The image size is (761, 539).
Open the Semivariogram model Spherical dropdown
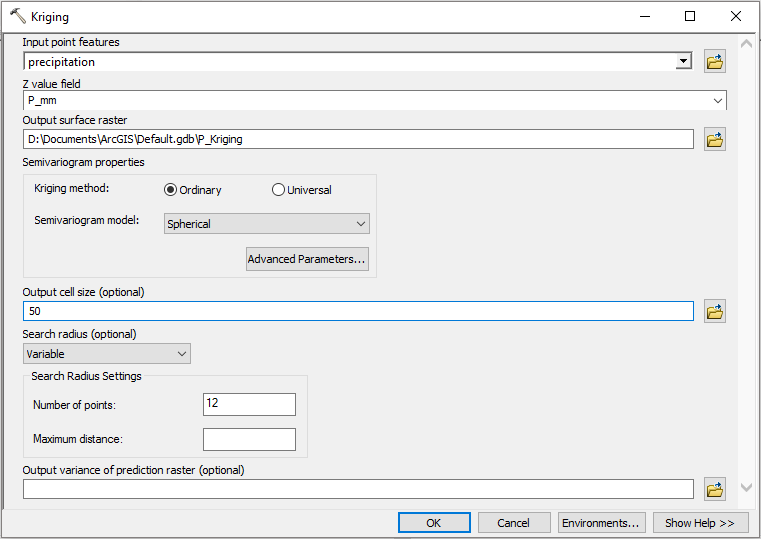coord(361,224)
